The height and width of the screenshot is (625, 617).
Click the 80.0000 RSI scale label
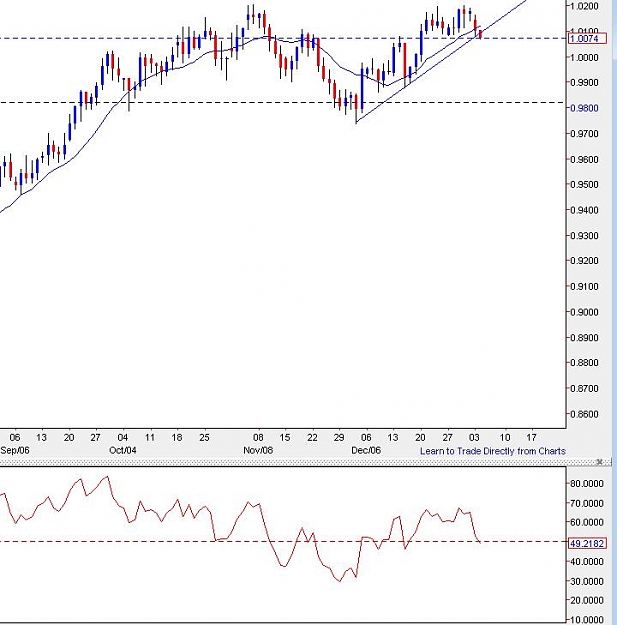(x=587, y=483)
